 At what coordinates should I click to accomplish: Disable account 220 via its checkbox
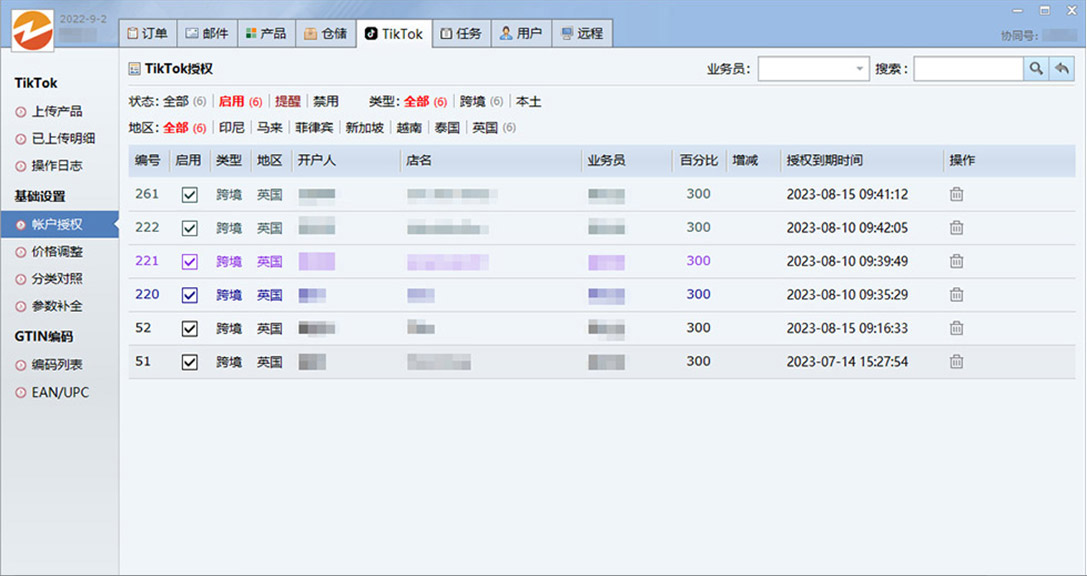[x=189, y=295]
